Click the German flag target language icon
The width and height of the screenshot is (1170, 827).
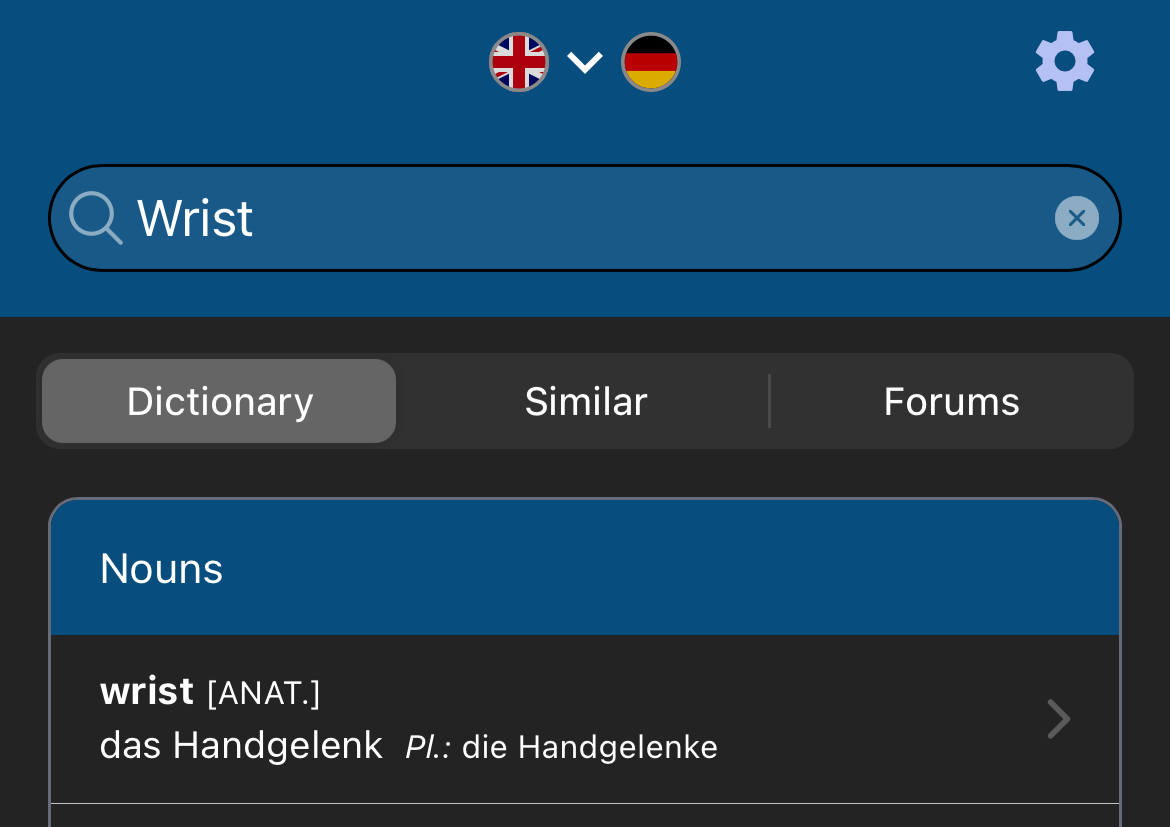tap(651, 62)
